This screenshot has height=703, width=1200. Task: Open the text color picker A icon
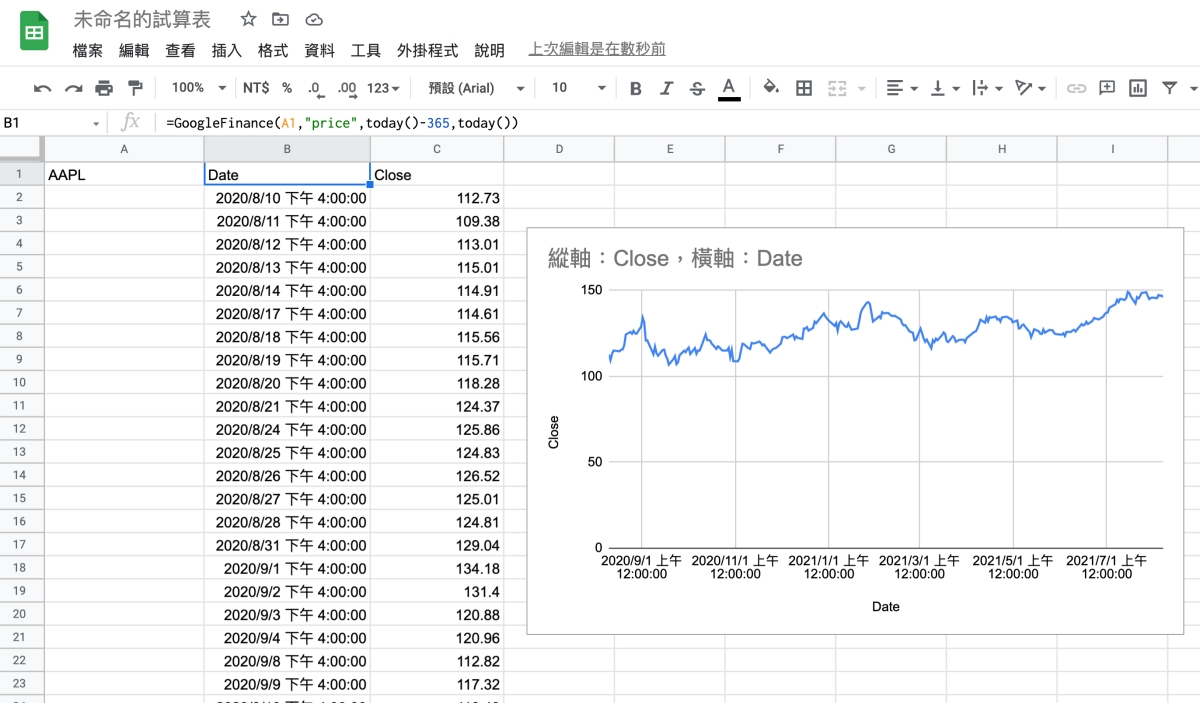point(729,88)
